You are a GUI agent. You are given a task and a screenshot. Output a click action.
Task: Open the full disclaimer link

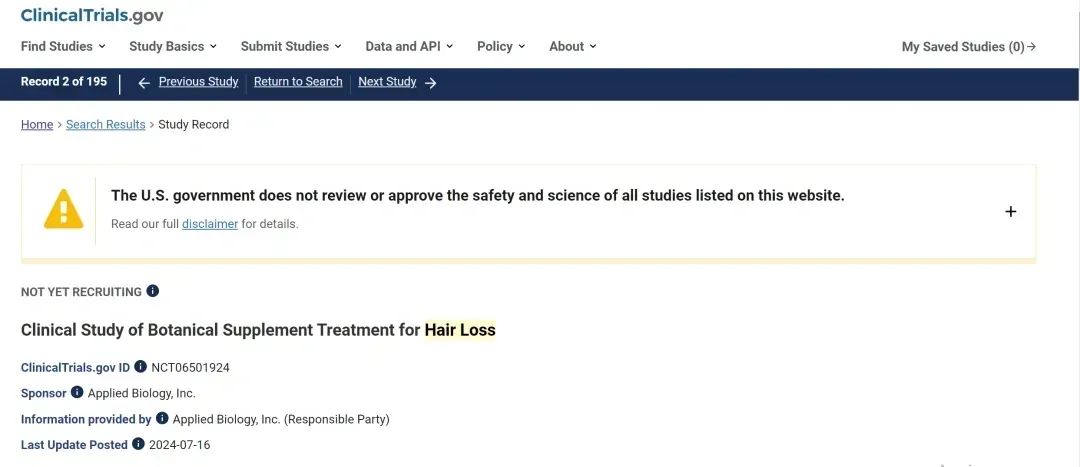210,224
